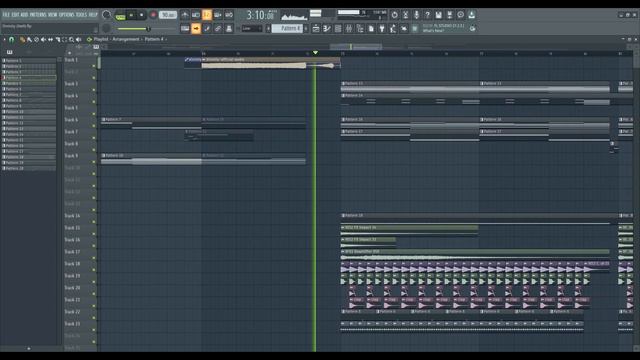Click the Play button
640x360 pixels.
(131, 15)
